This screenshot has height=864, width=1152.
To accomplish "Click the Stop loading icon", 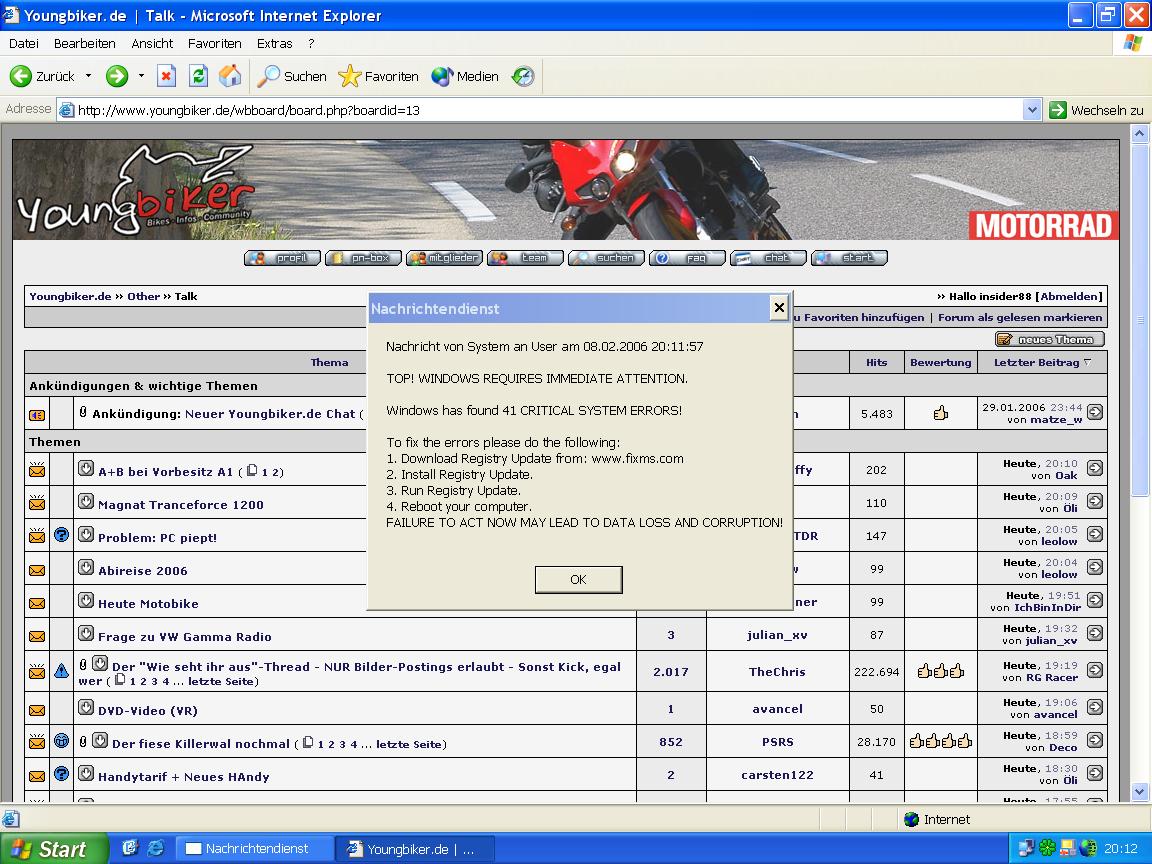I will click(x=167, y=76).
